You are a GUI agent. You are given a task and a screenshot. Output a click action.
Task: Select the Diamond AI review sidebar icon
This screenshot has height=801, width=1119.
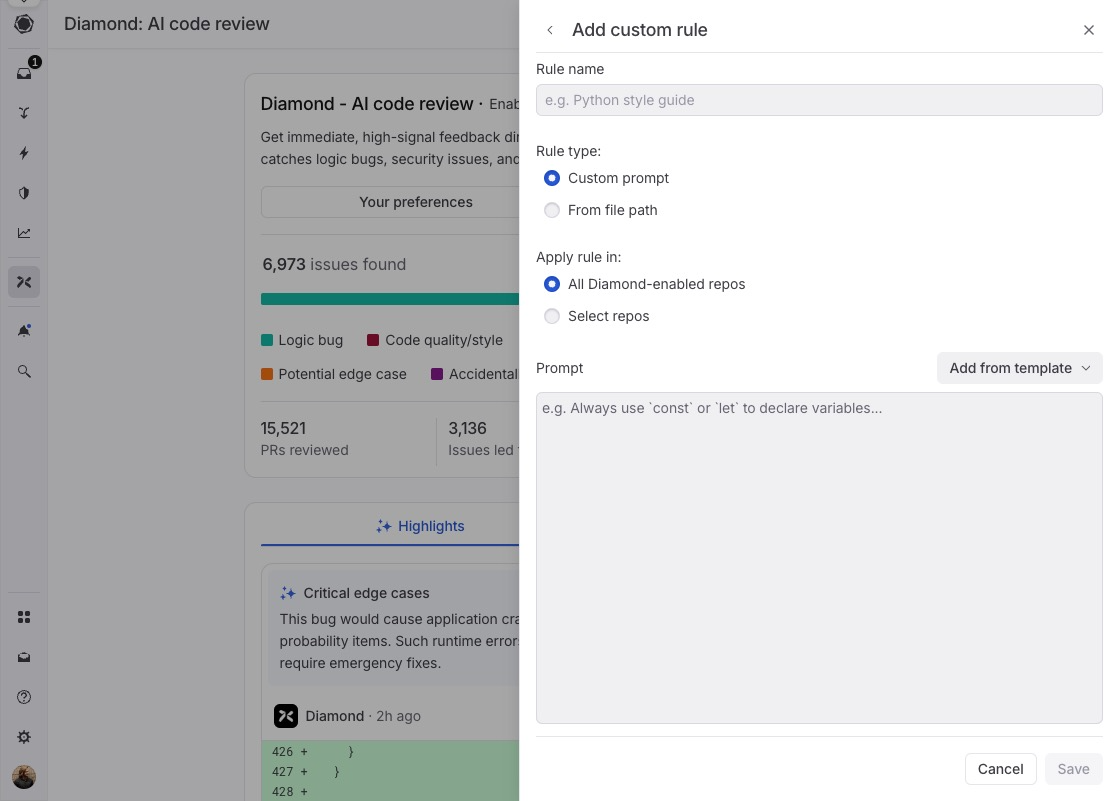pyautogui.click(x=24, y=282)
